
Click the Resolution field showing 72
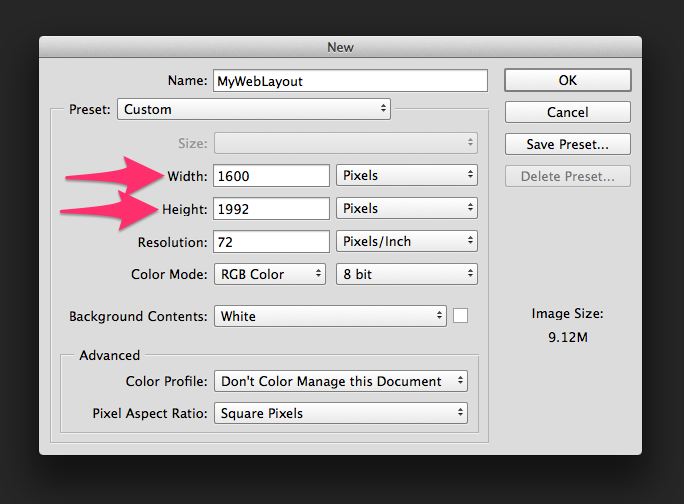[x=271, y=241]
